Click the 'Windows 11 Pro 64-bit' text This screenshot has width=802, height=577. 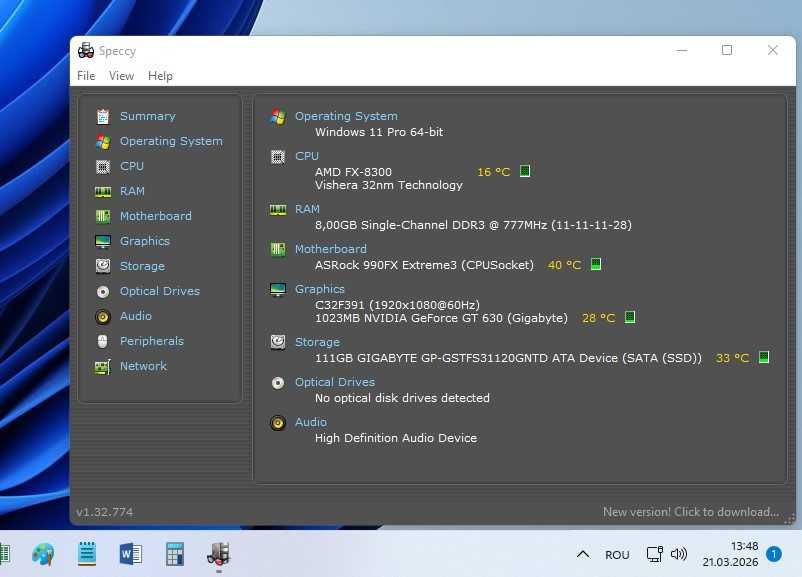pyautogui.click(x=379, y=132)
